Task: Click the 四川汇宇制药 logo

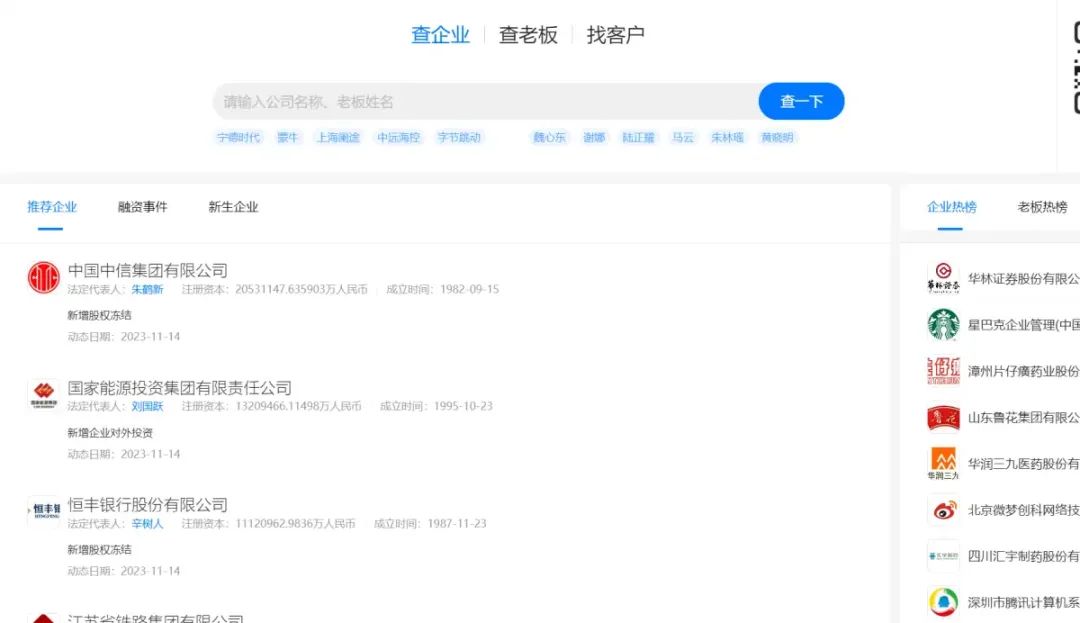Action: click(943, 556)
